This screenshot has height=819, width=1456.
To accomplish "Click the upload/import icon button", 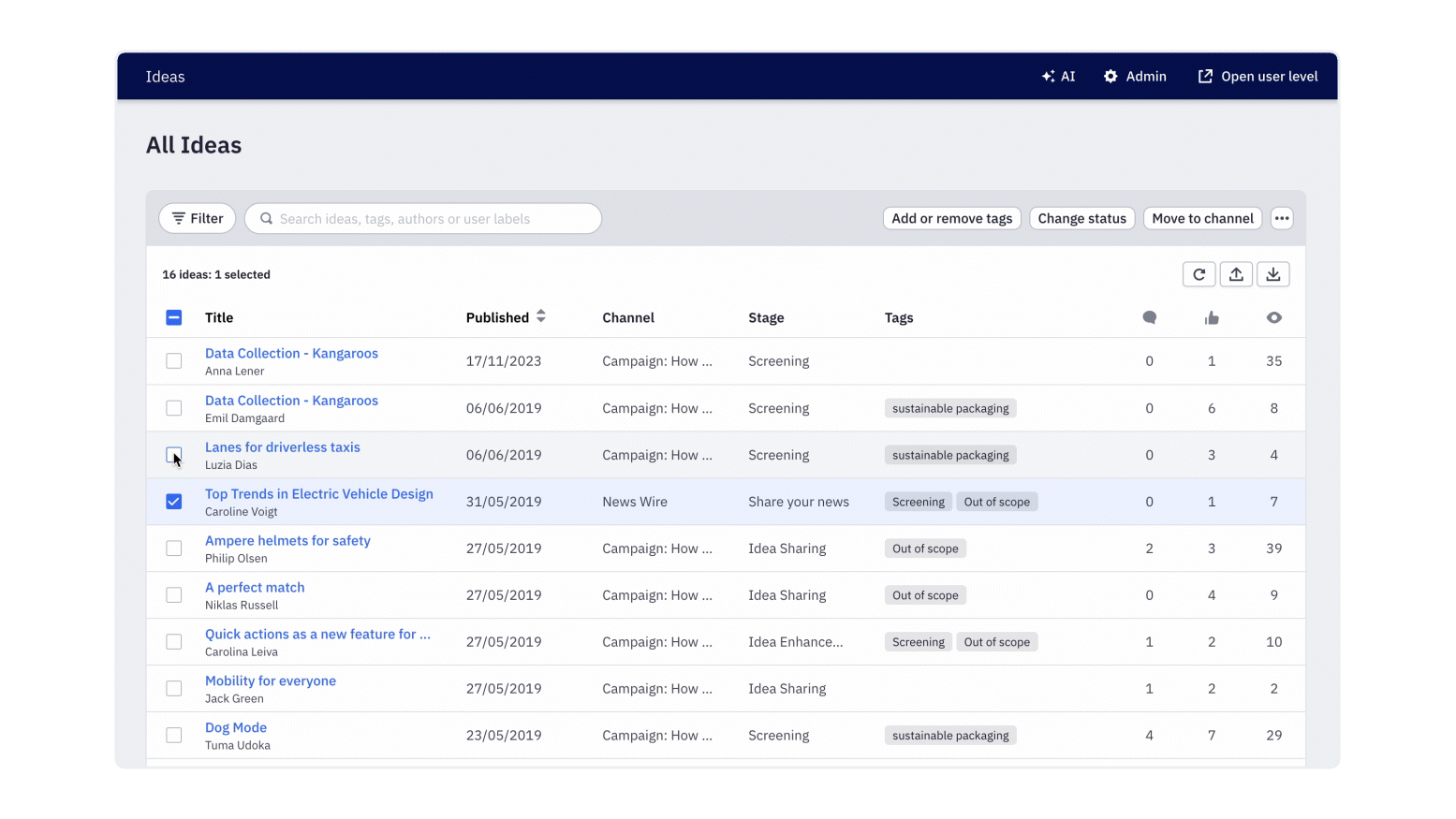I will coord(1236,274).
